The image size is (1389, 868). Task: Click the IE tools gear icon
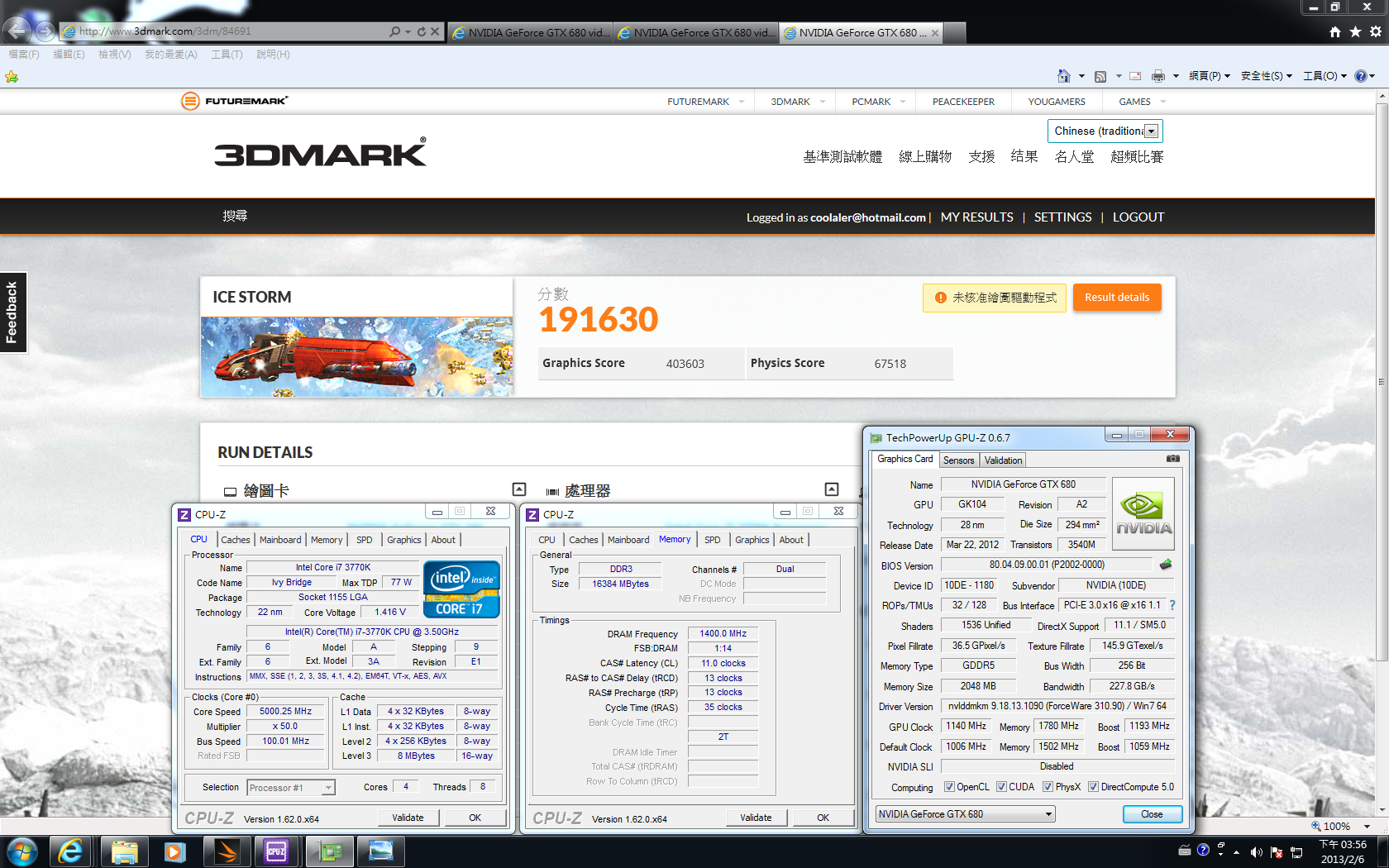1376,31
